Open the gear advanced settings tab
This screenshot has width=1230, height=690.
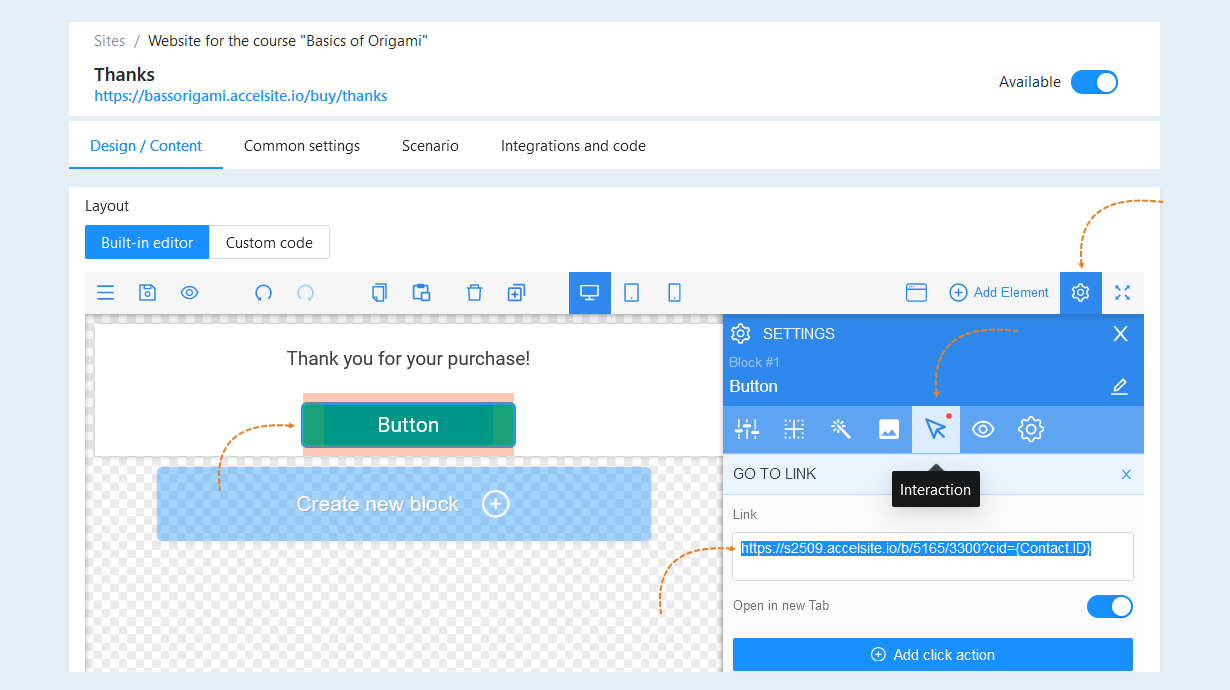pyautogui.click(x=1031, y=430)
